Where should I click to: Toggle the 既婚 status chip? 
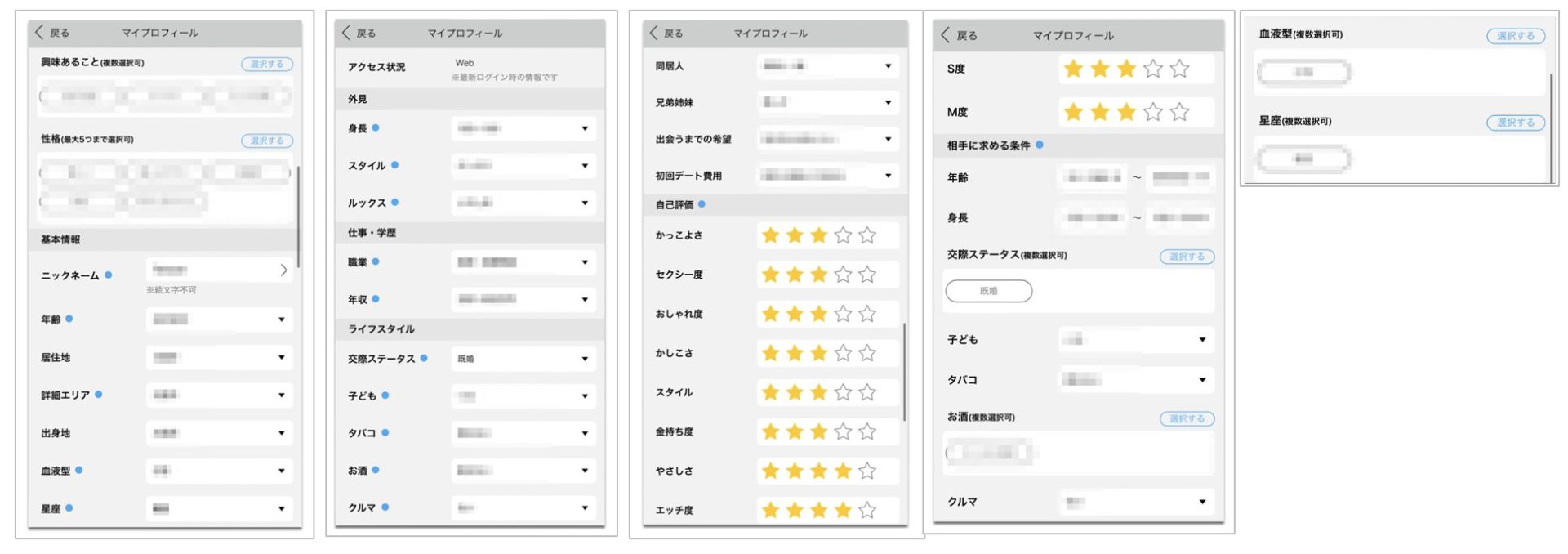988,291
